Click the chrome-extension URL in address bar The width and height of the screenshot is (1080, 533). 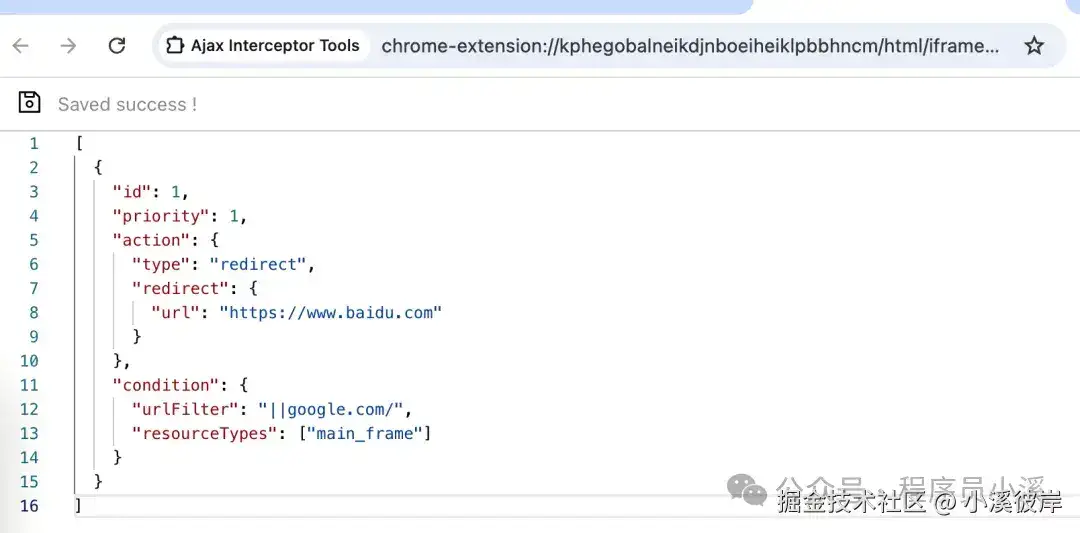coord(689,46)
